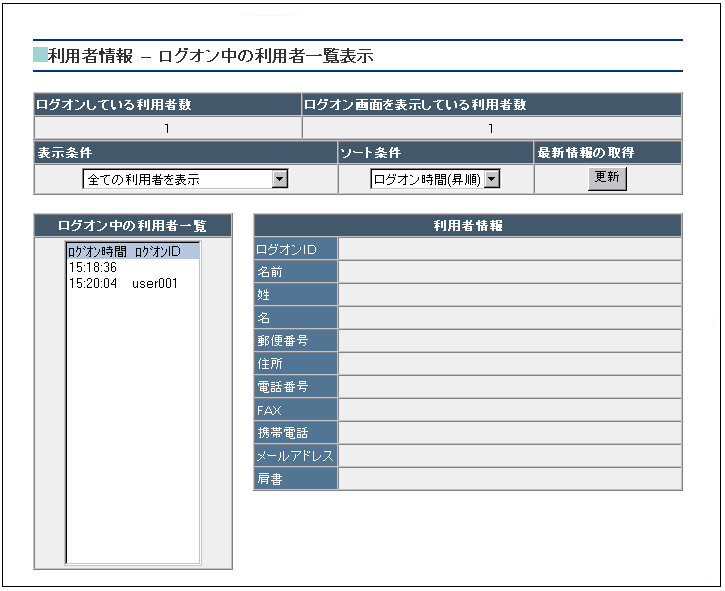Click the 利用者情報 panel header

467,226
